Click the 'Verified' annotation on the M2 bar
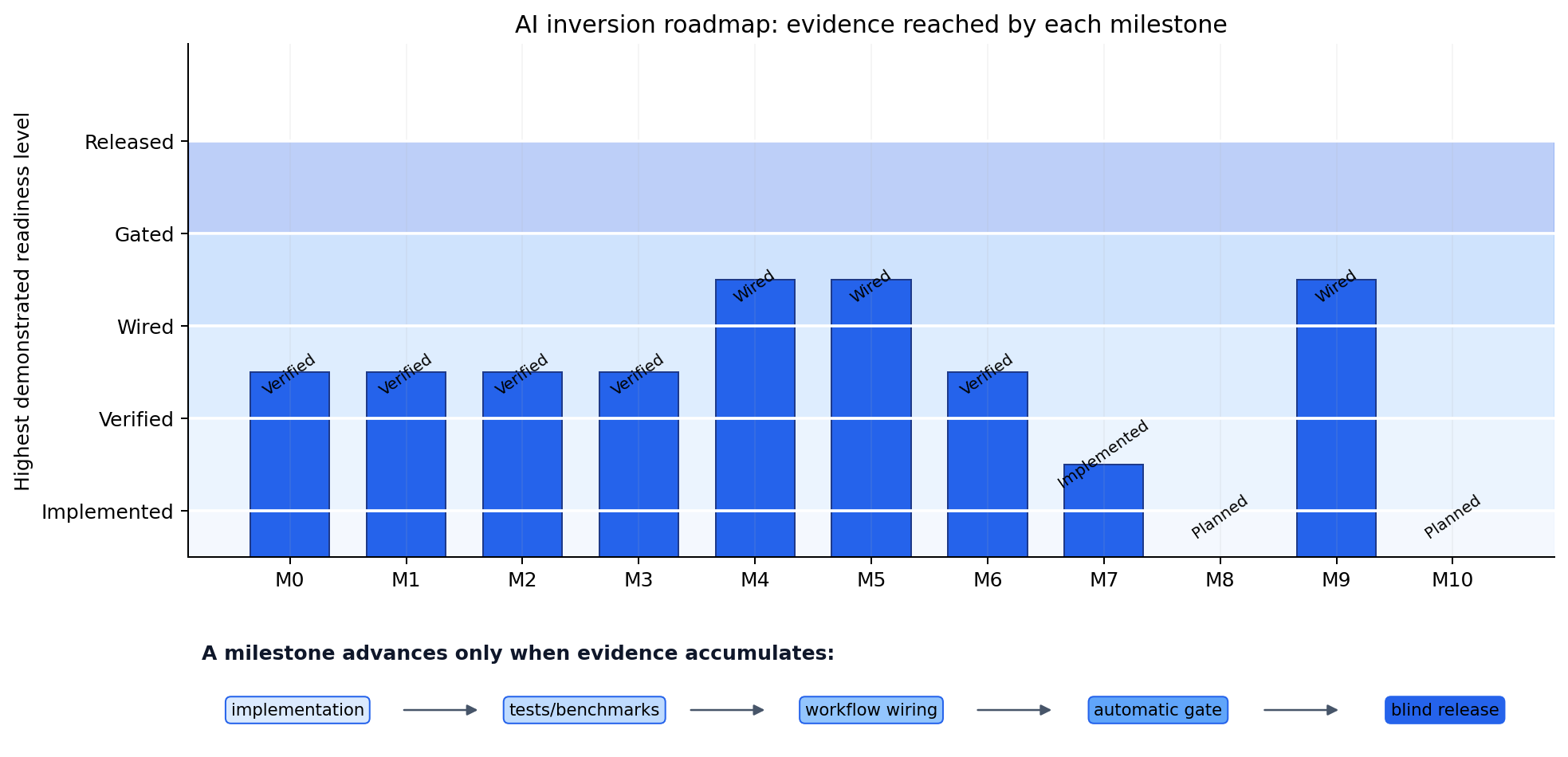The width and height of the screenshot is (1568, 757). 521,374
